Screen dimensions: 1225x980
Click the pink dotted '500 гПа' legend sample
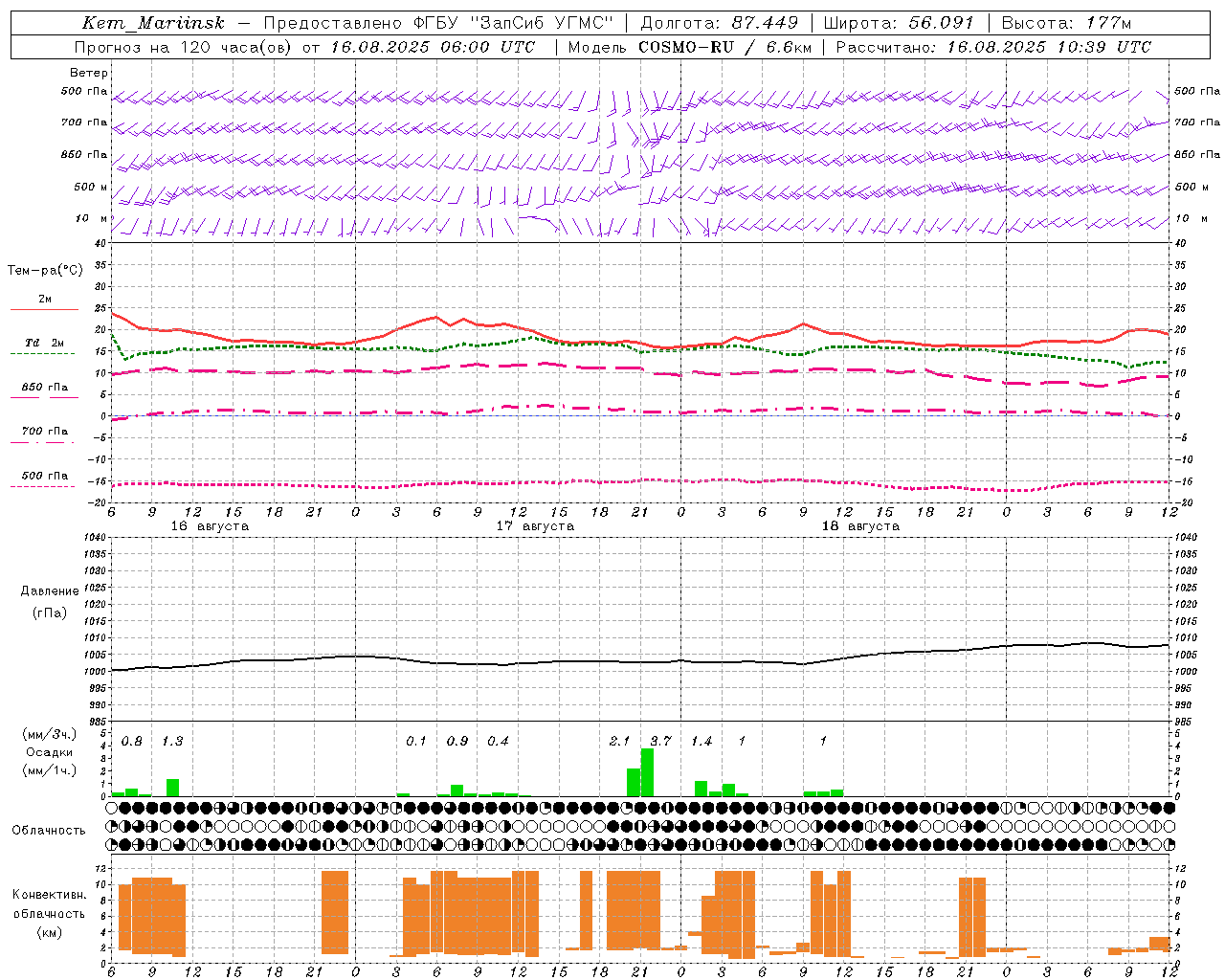(x=42, y=487)
